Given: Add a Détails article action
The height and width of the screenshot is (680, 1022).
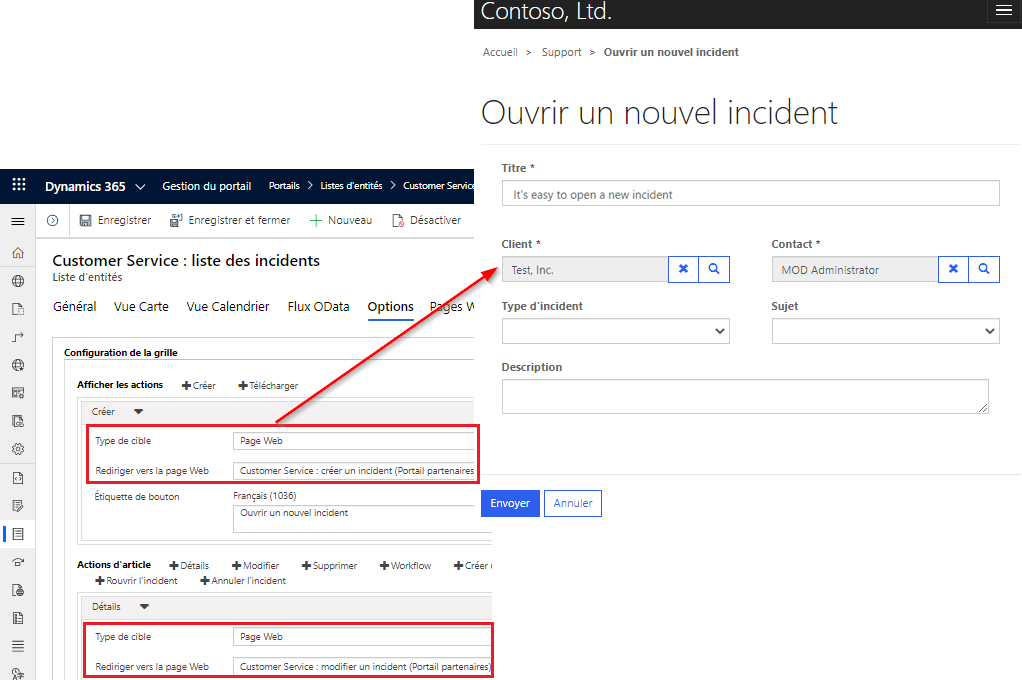Looking at the screenshot, I should [x=189, y=565].
